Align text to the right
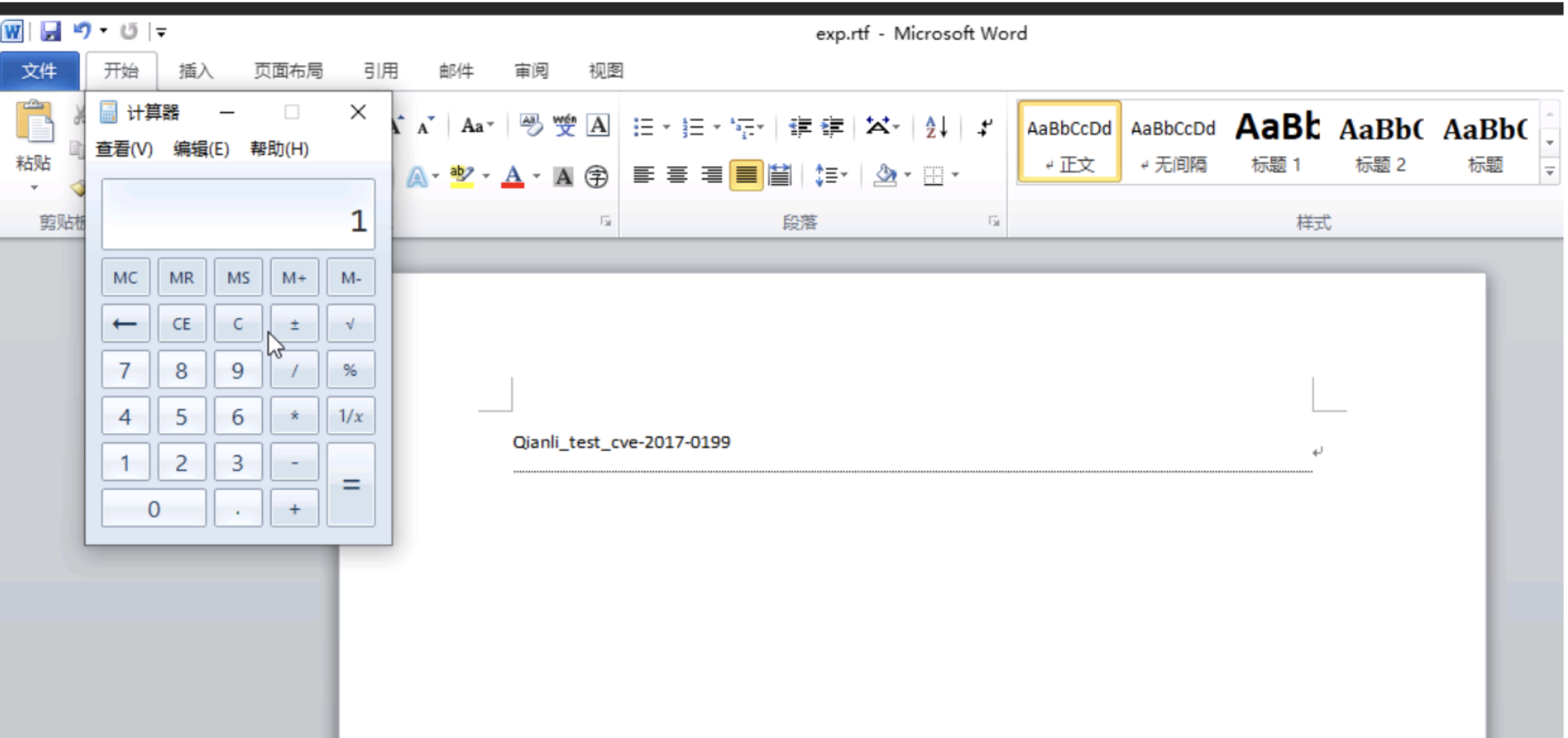The image size is (1568, 738). coord(711,176)
